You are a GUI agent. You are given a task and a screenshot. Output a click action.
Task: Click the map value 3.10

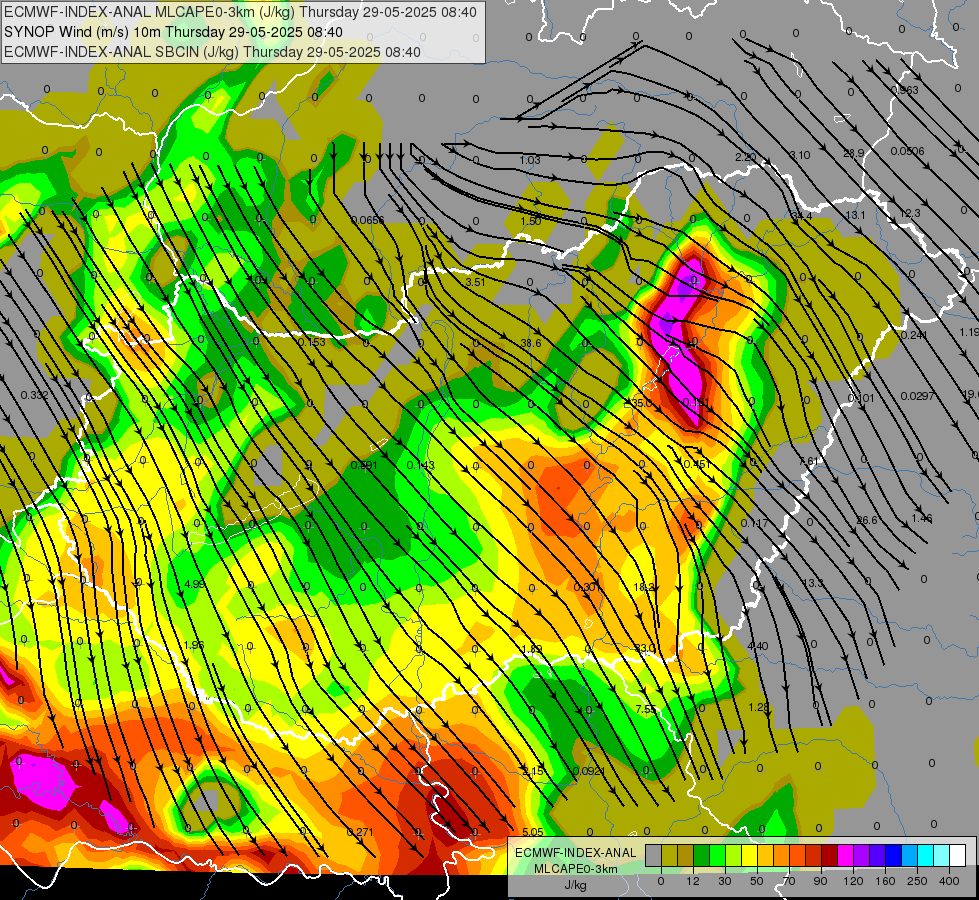[800, 155]
